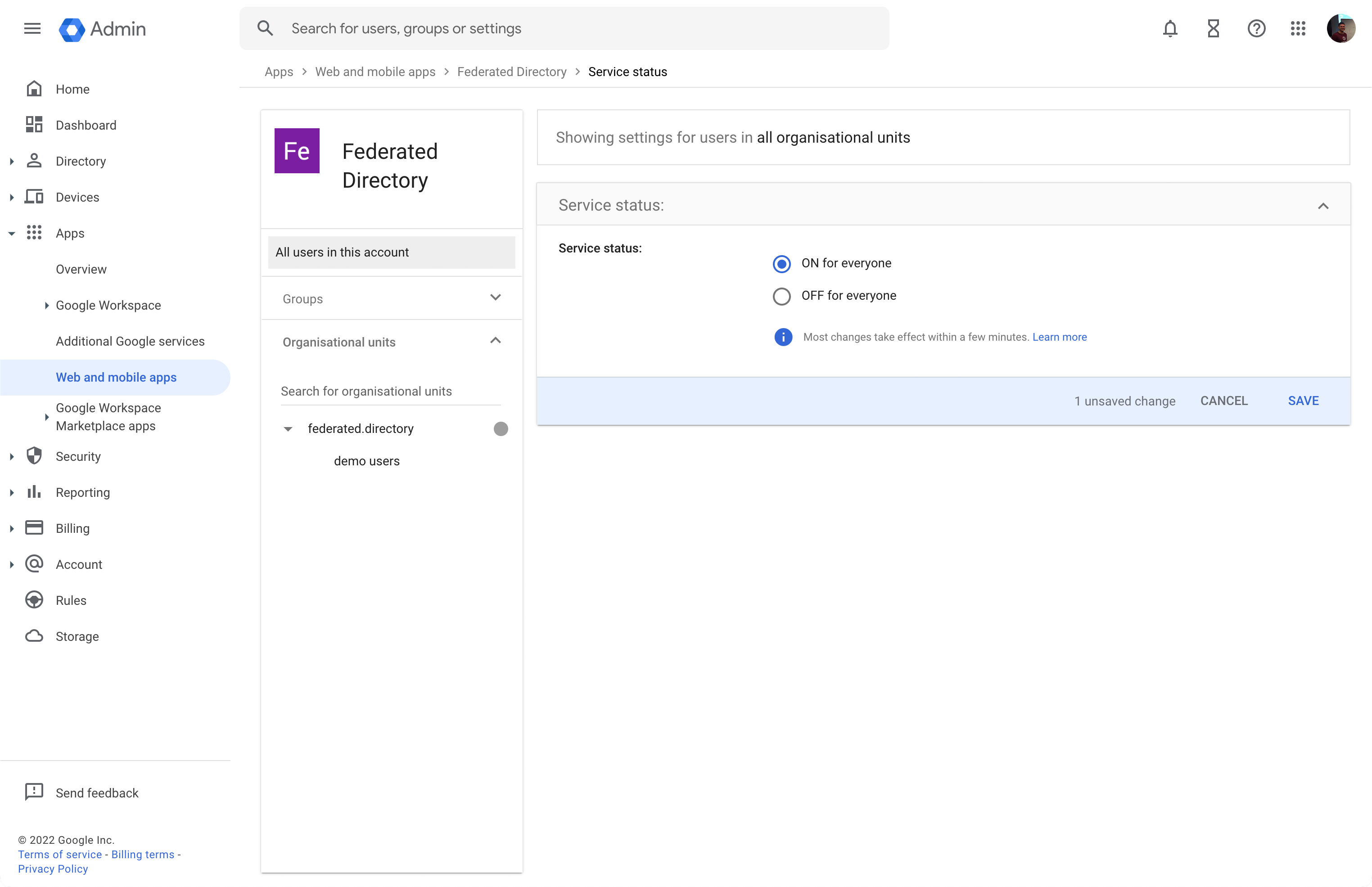Open the Learn more link
Image resolution: width=1372 pixels, height=887 pixels.
(x=1060, y=337)
